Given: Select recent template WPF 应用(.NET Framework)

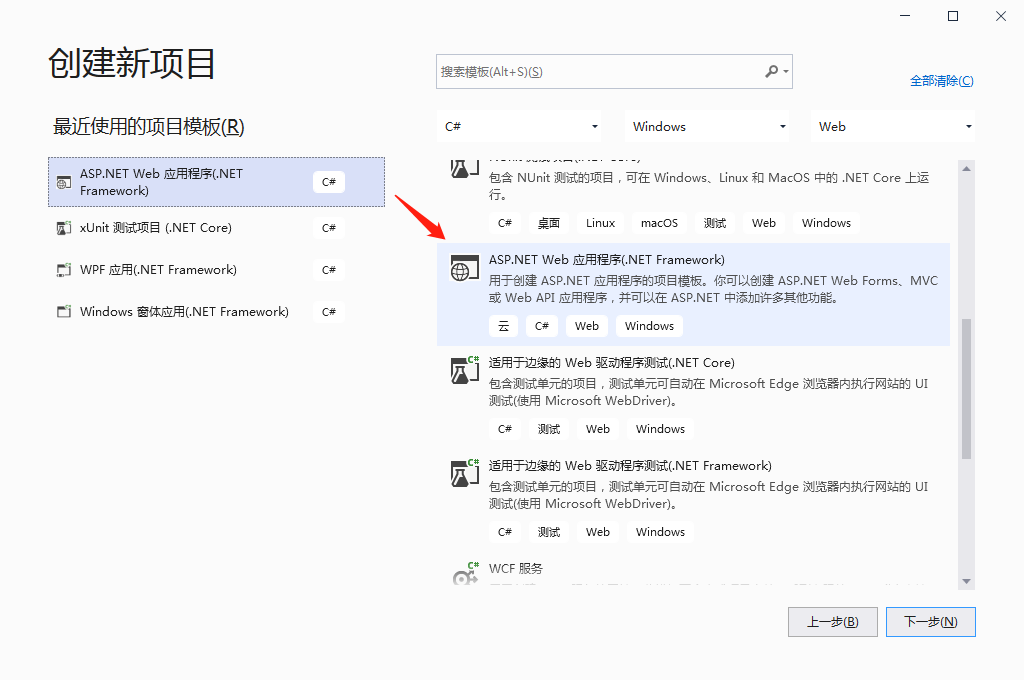Looking at the screenshot, I should (216, 270).
